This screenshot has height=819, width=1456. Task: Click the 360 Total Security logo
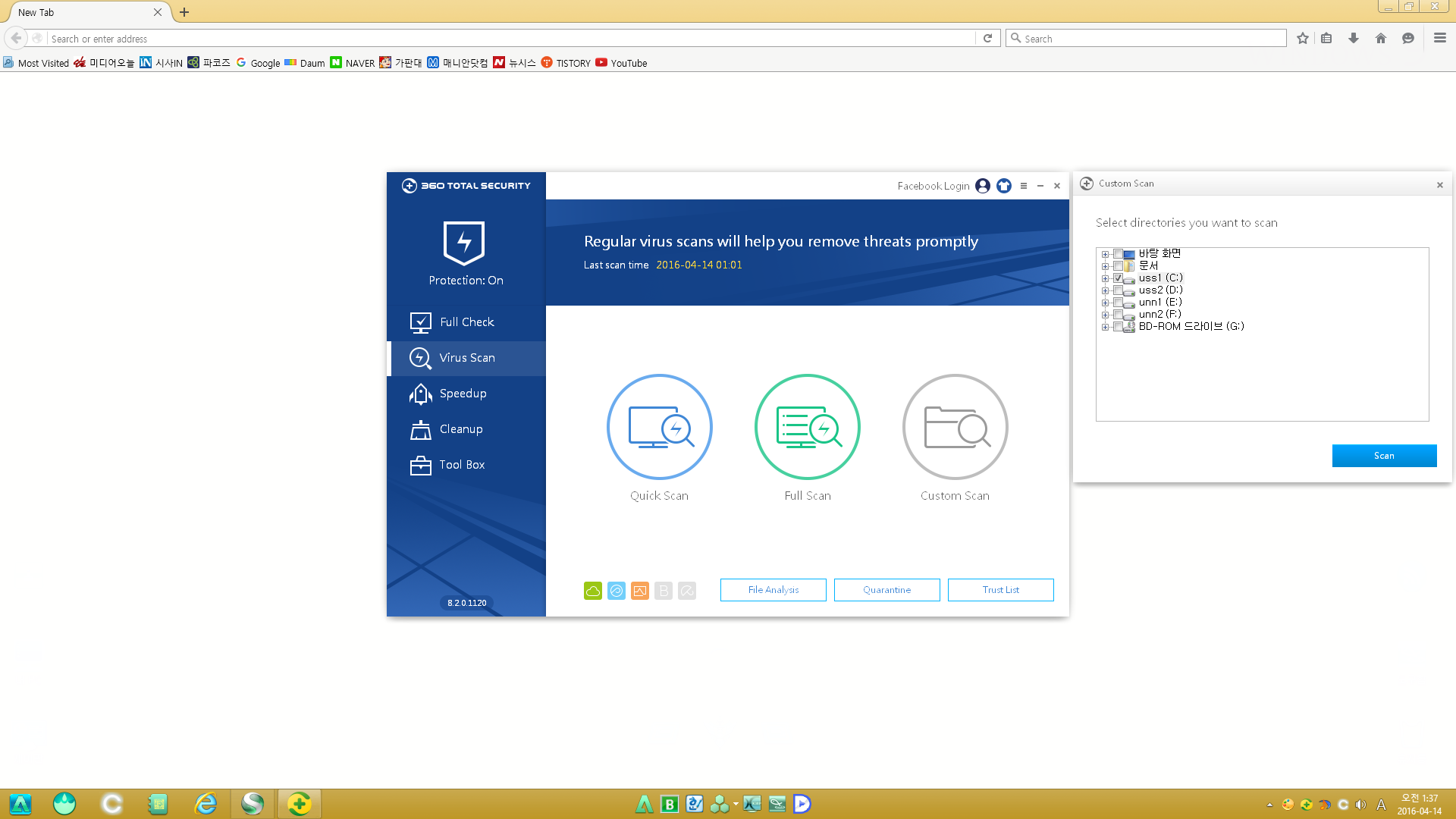coord(466,186)
